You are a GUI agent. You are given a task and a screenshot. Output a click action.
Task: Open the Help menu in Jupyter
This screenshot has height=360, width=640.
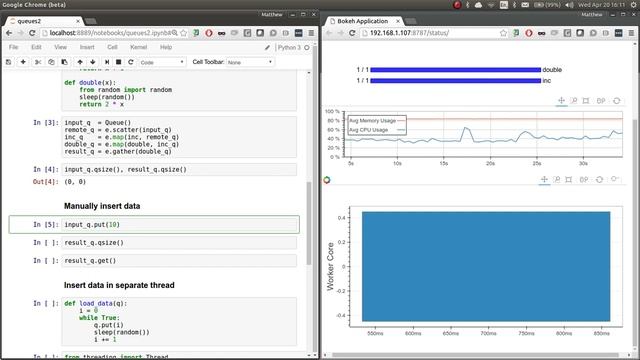point(166,47)
